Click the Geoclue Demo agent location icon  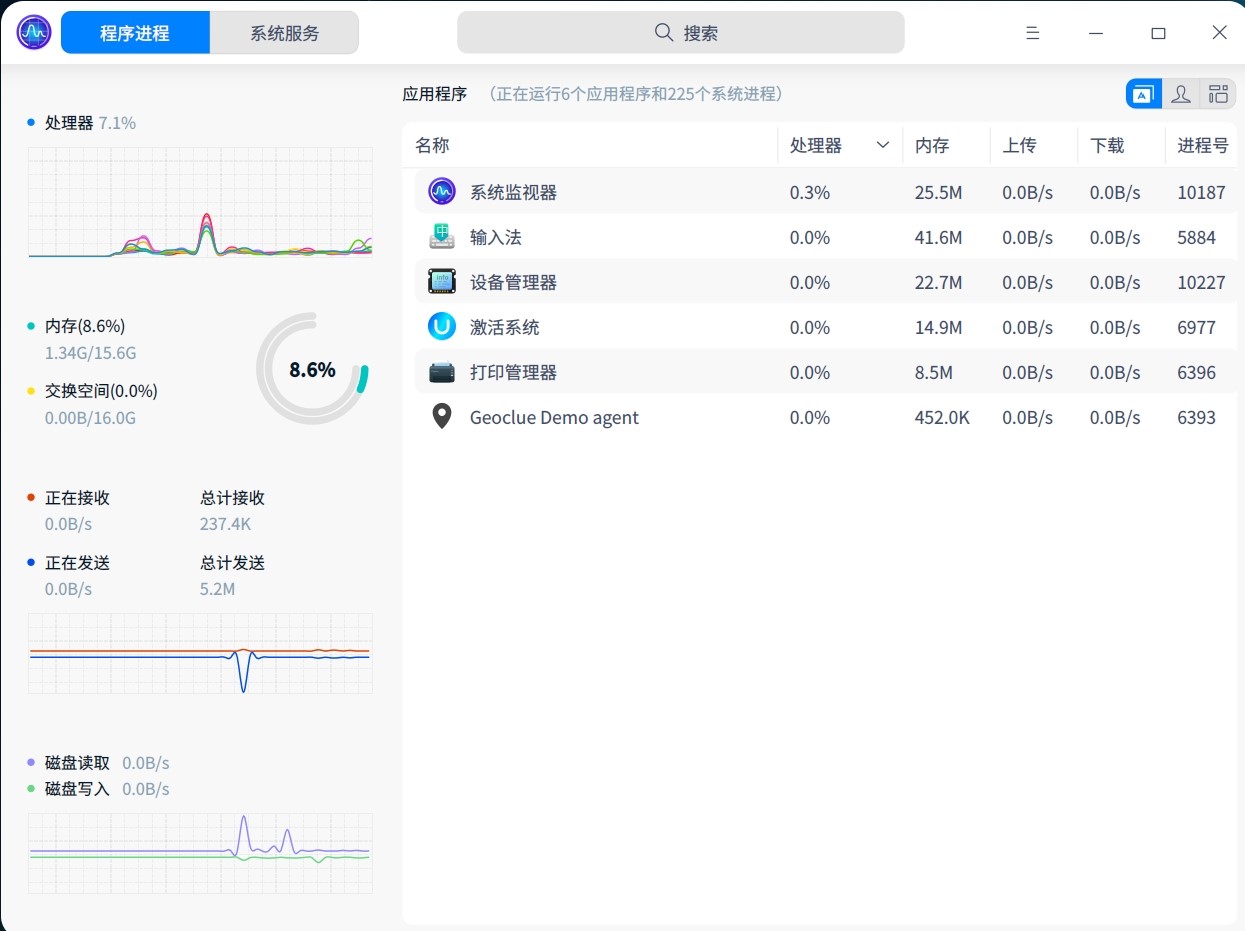tap(441, 415)
